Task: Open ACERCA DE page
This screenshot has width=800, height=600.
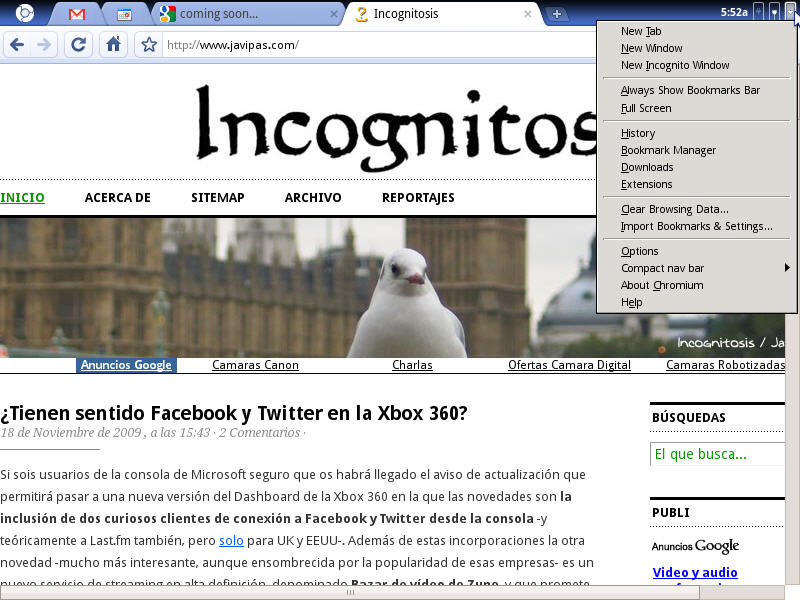Action: tap(117, 197)
